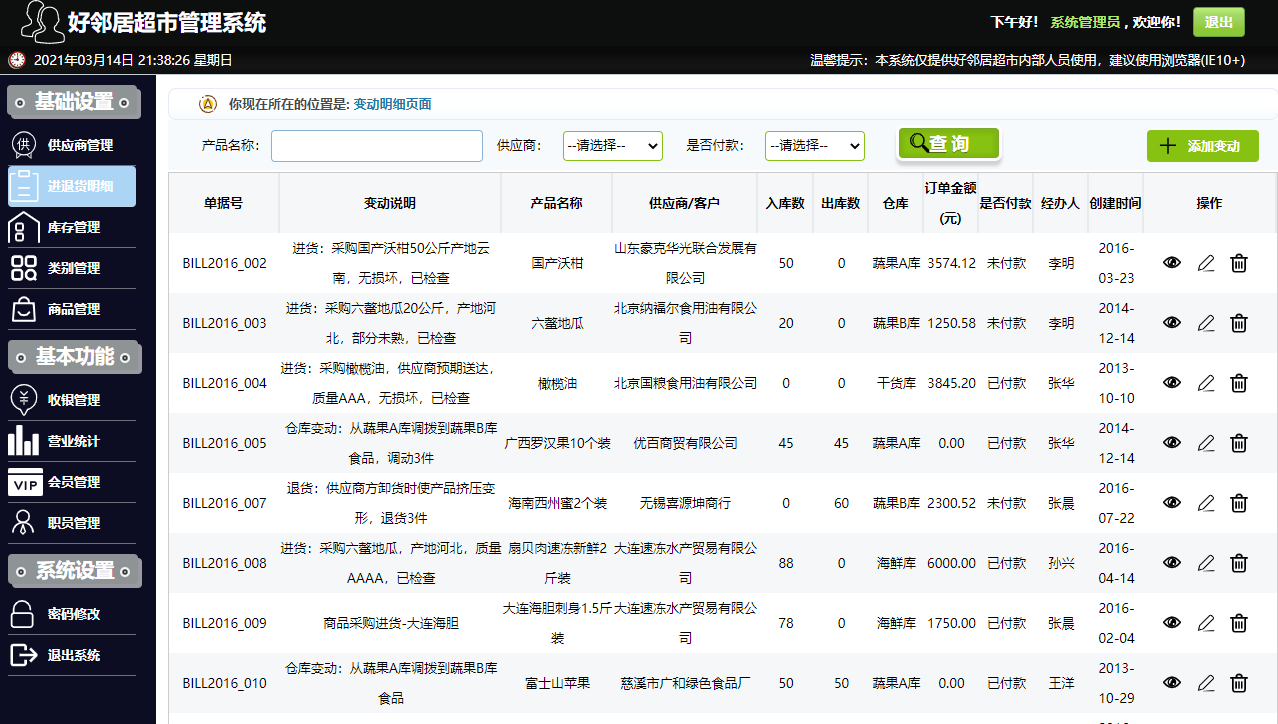
Task: Select 进退货明细 in the sidebar
Action: pos(72,186)
